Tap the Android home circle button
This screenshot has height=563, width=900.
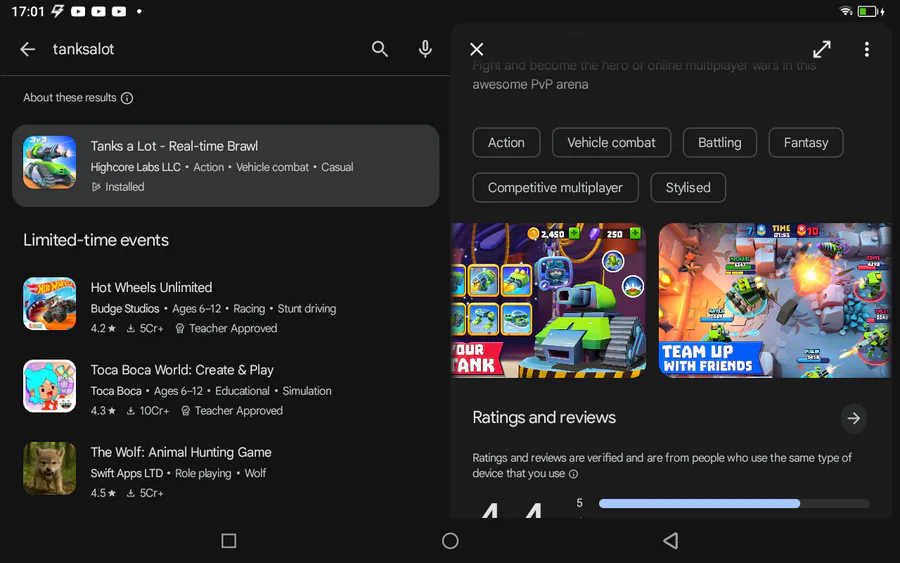[450, 541]
